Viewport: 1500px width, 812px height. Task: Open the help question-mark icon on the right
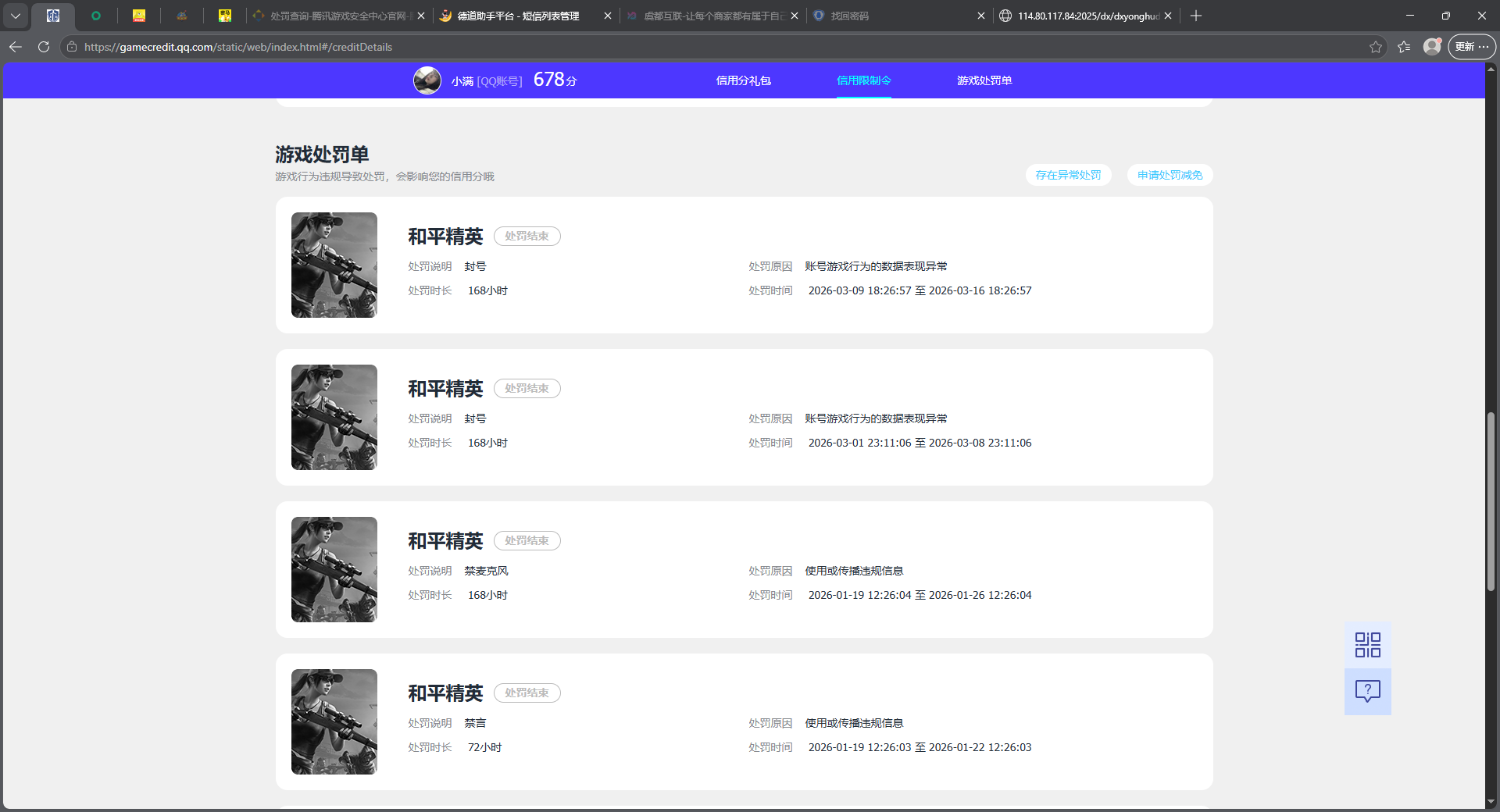[x=1366, y=690]
